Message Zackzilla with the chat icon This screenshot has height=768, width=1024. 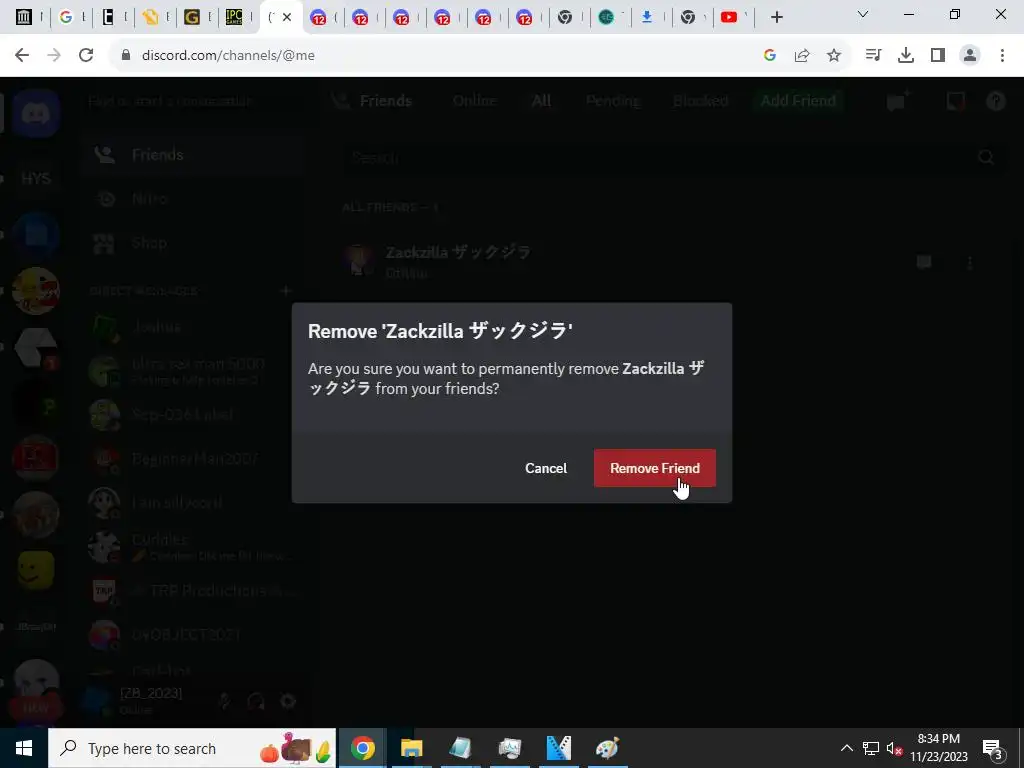coord(923,263)
